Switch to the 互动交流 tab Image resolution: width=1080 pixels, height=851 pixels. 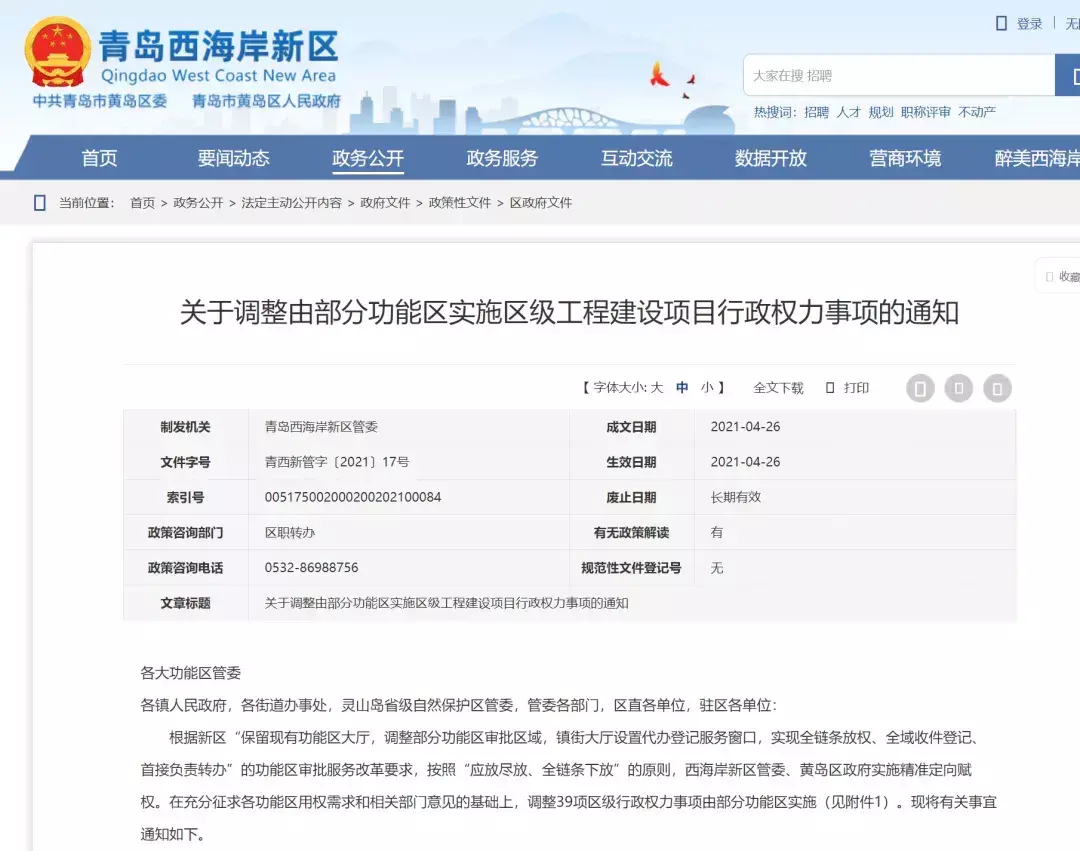636,158
